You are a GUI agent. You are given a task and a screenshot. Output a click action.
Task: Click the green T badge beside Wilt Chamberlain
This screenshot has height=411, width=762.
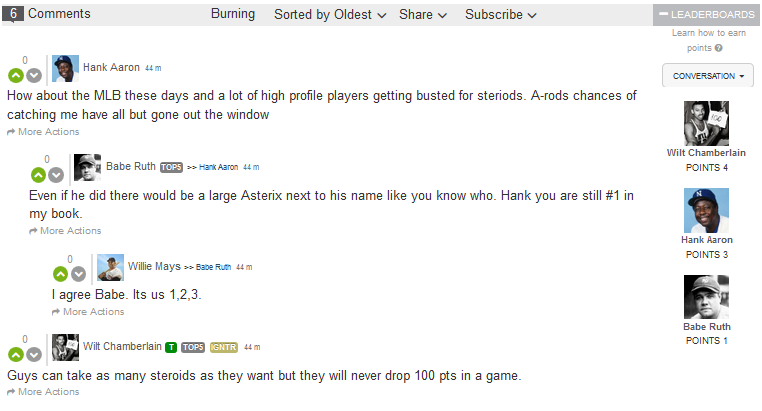point(171,347)
